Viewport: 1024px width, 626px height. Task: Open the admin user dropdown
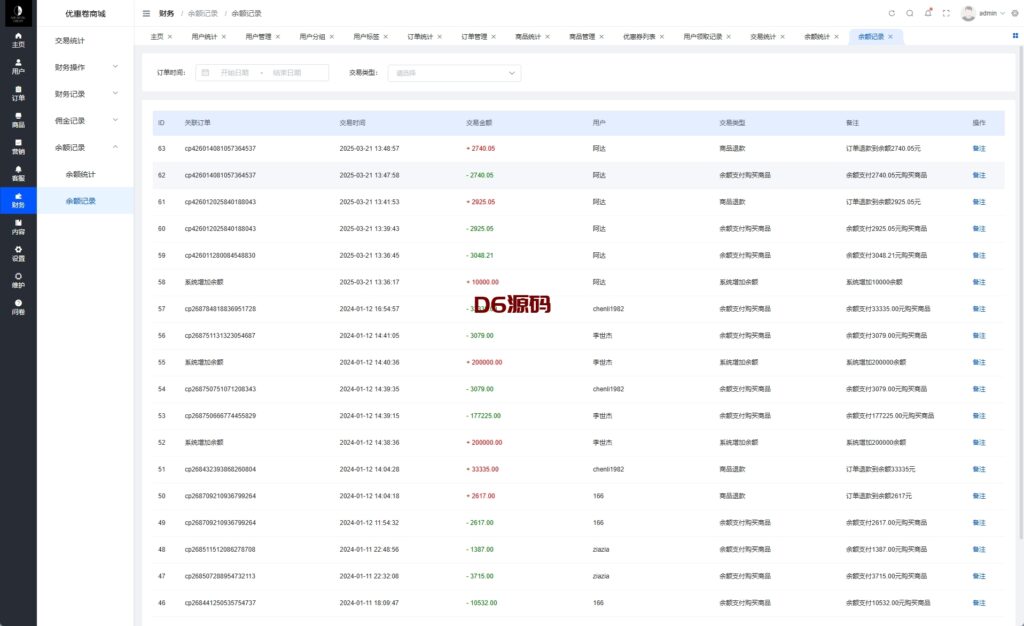click(x=991, y=13)
